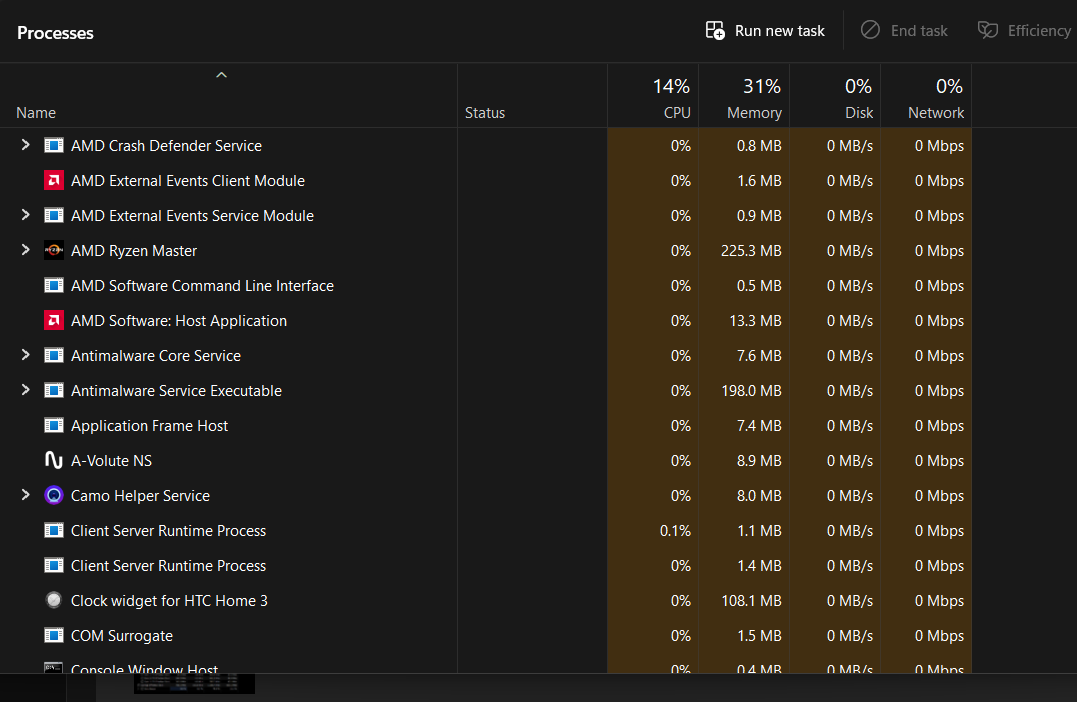
Task: Sort processes by the Memory column
Action: tap(744, 98)
